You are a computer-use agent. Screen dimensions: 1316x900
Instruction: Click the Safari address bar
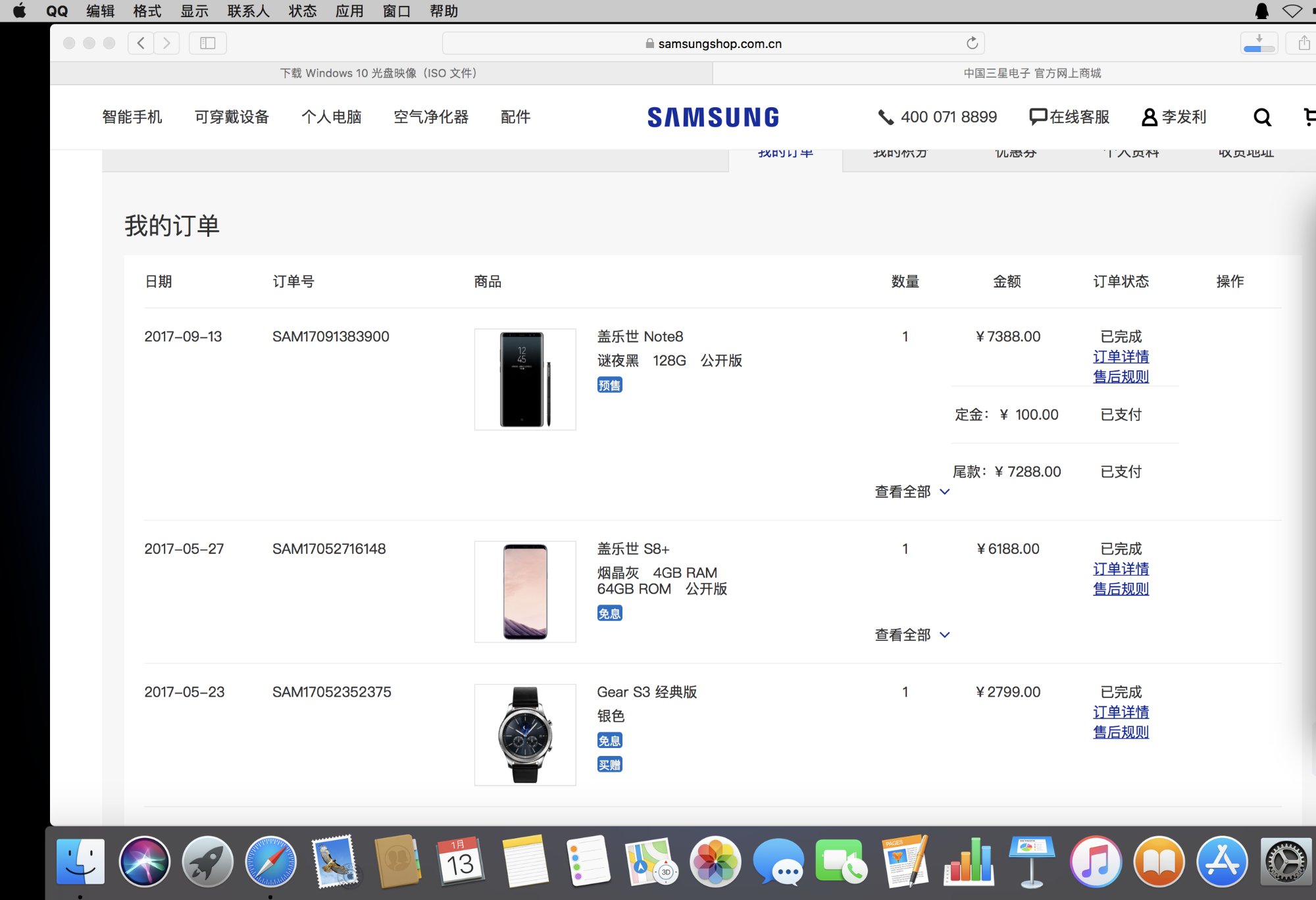pyautogui.click(x=713, y=43)
